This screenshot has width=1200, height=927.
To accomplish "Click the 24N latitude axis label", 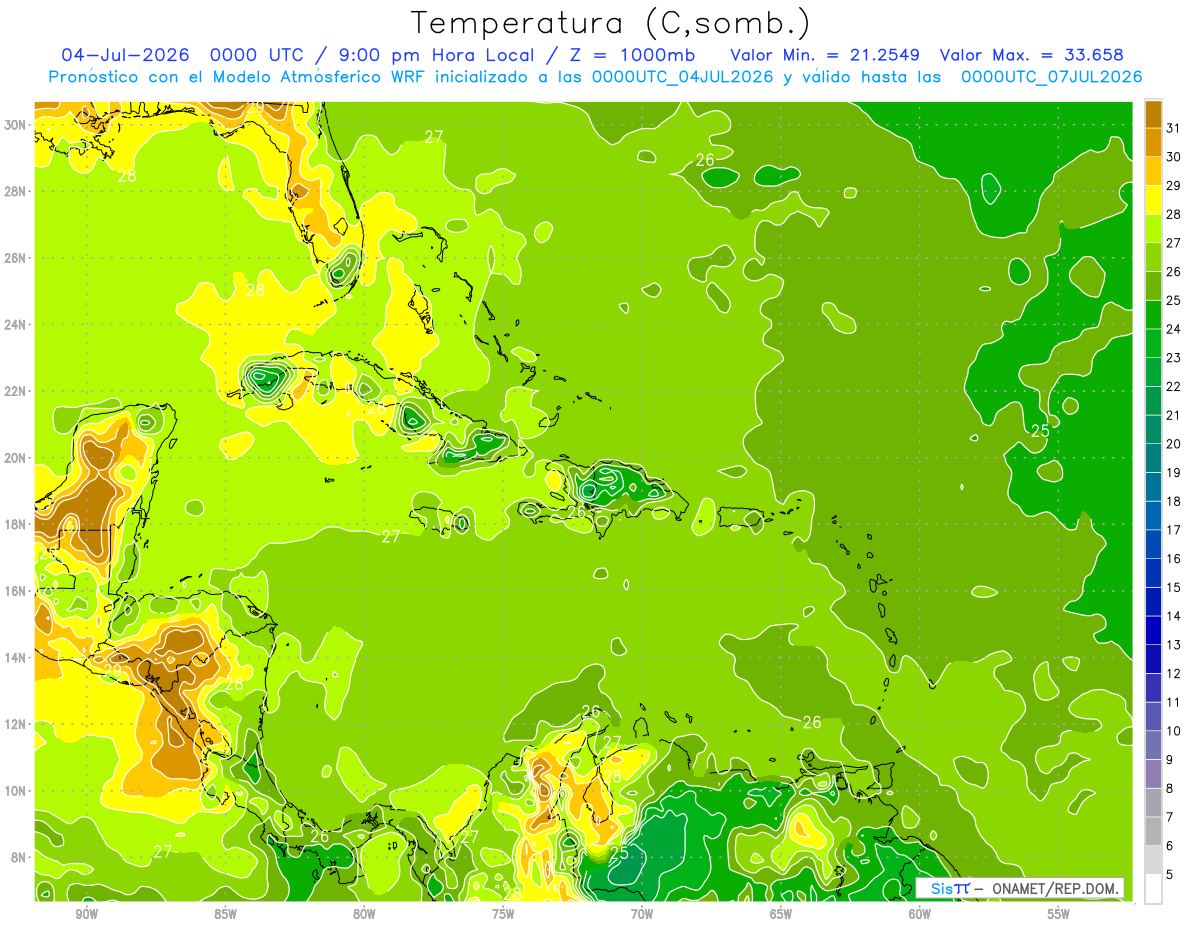I will [x=16, y=325].
